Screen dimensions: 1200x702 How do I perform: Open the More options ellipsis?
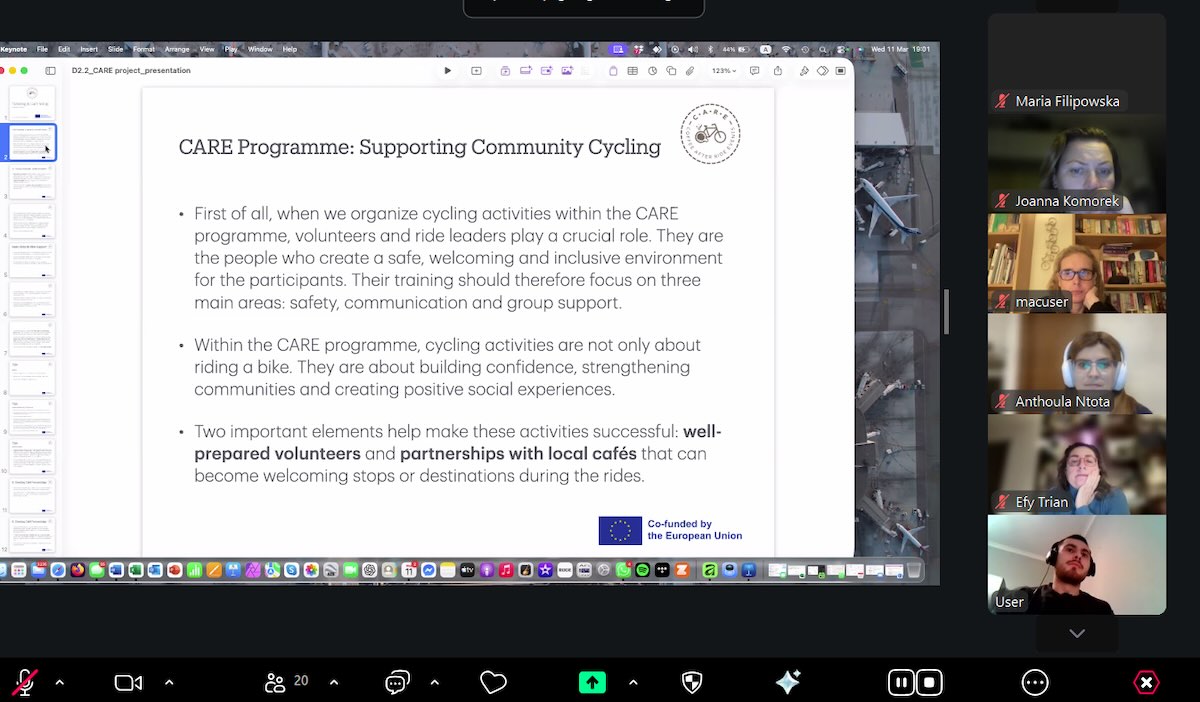(x=1035, y=683)
